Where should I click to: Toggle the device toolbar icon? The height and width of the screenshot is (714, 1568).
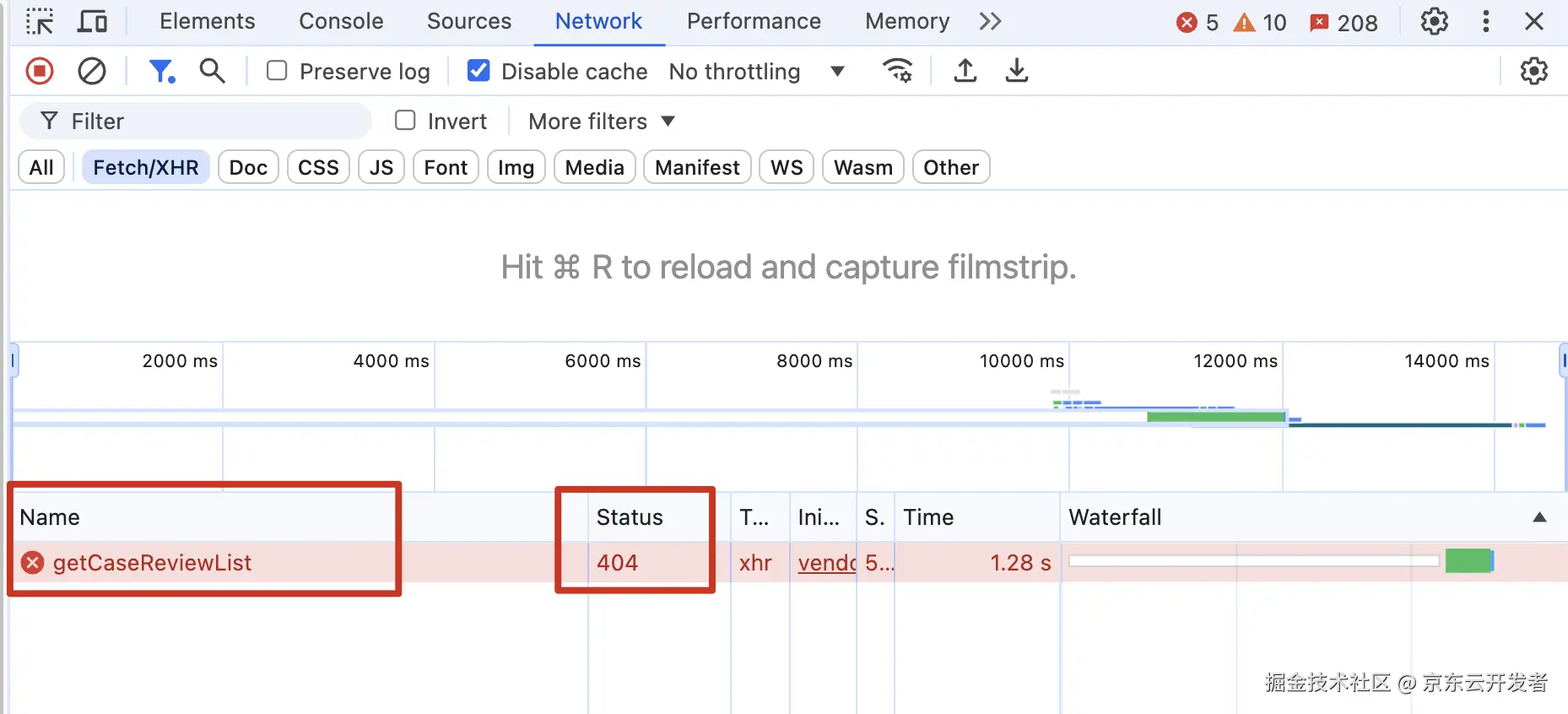pyautogui.click(x=91, y=21)
